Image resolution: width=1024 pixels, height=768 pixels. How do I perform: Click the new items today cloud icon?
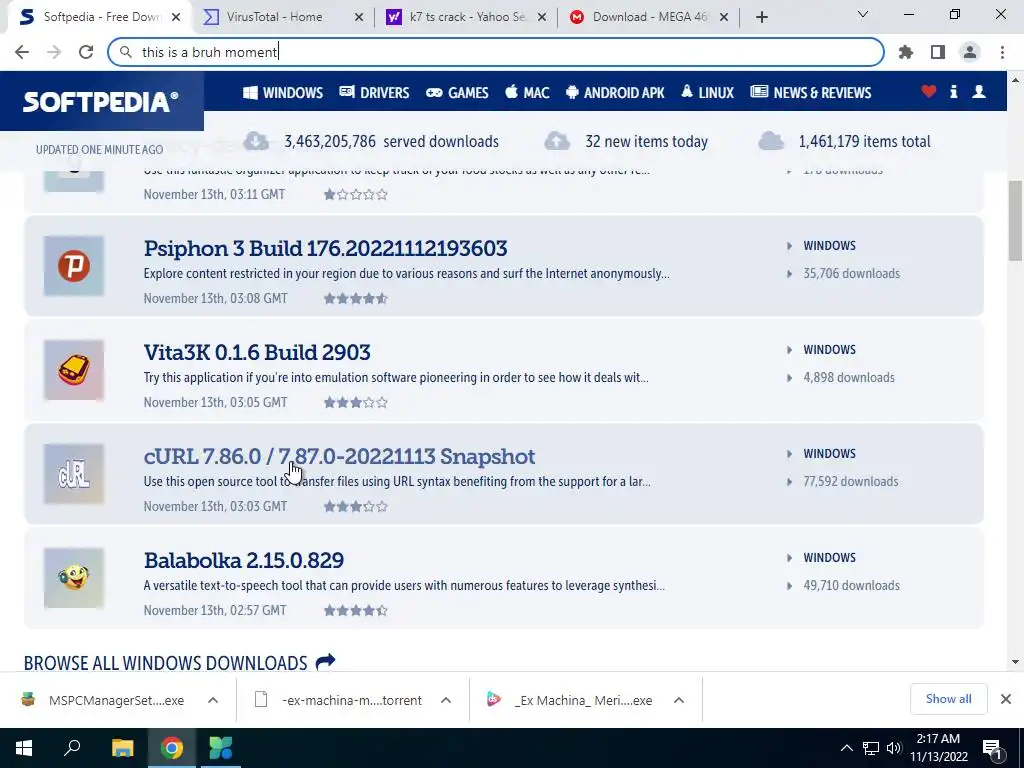[557, 141]
